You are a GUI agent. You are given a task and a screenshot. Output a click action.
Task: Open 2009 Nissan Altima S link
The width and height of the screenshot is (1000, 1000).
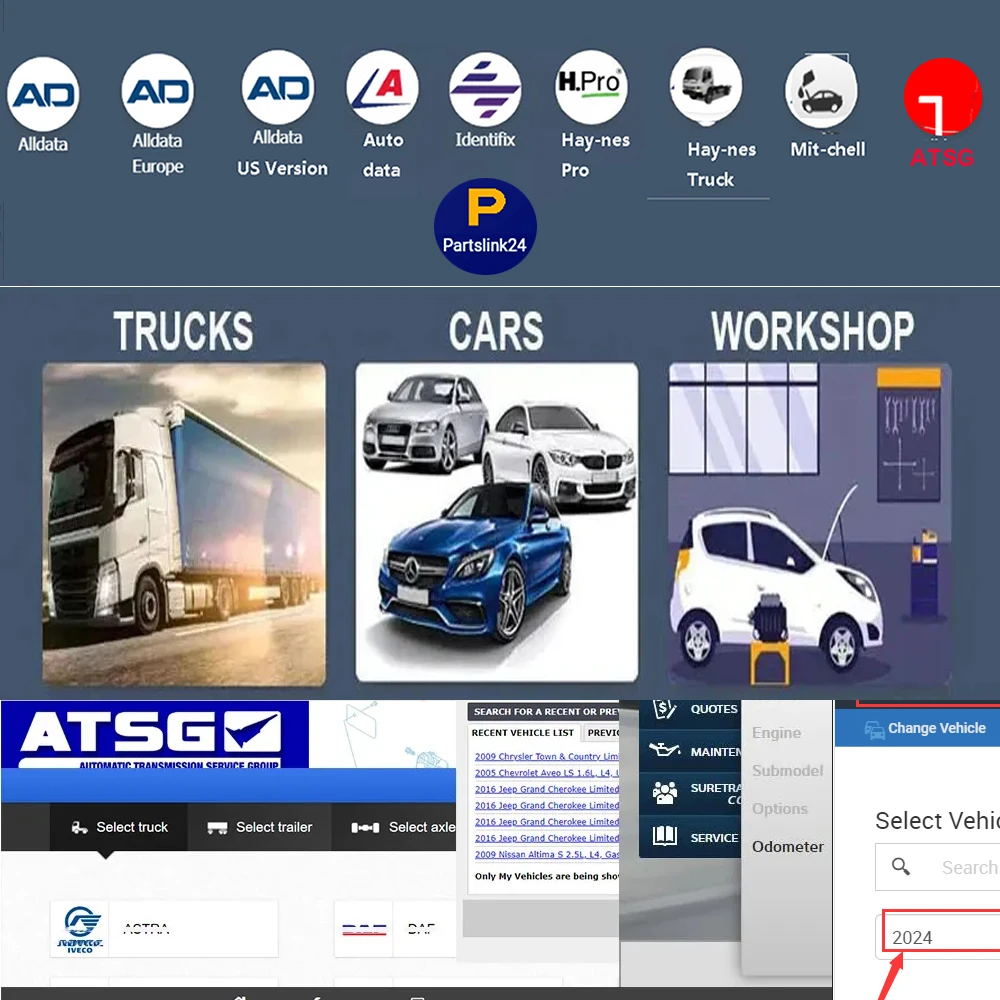[x=547, y=855]
